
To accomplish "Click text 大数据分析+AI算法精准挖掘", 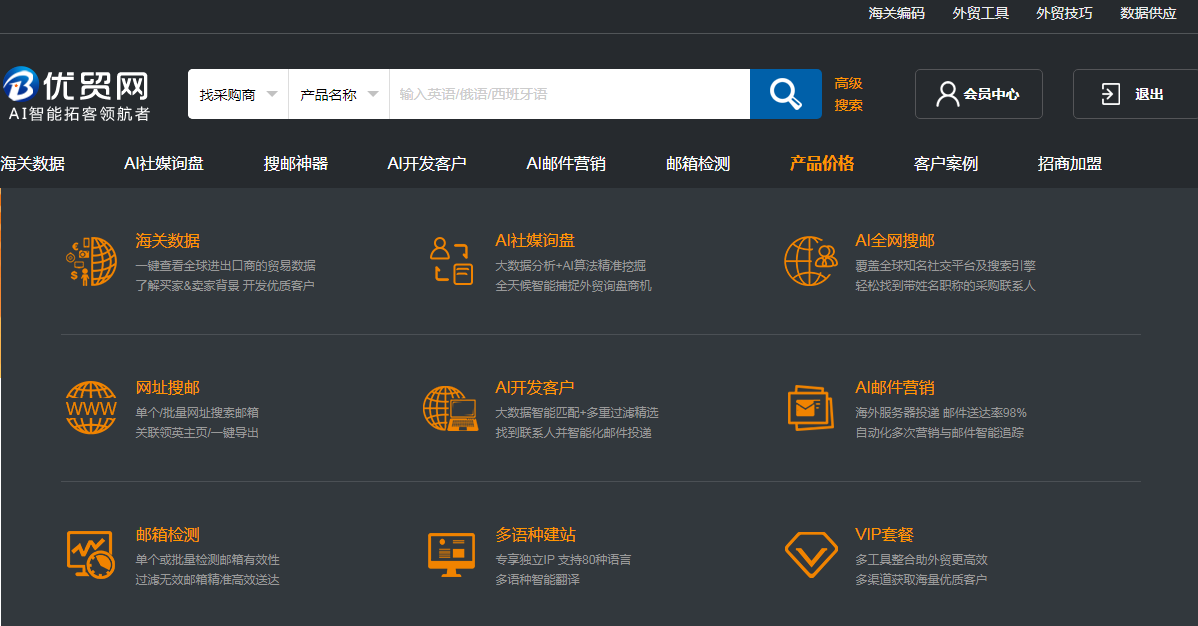I will click(x=571, y=265).
